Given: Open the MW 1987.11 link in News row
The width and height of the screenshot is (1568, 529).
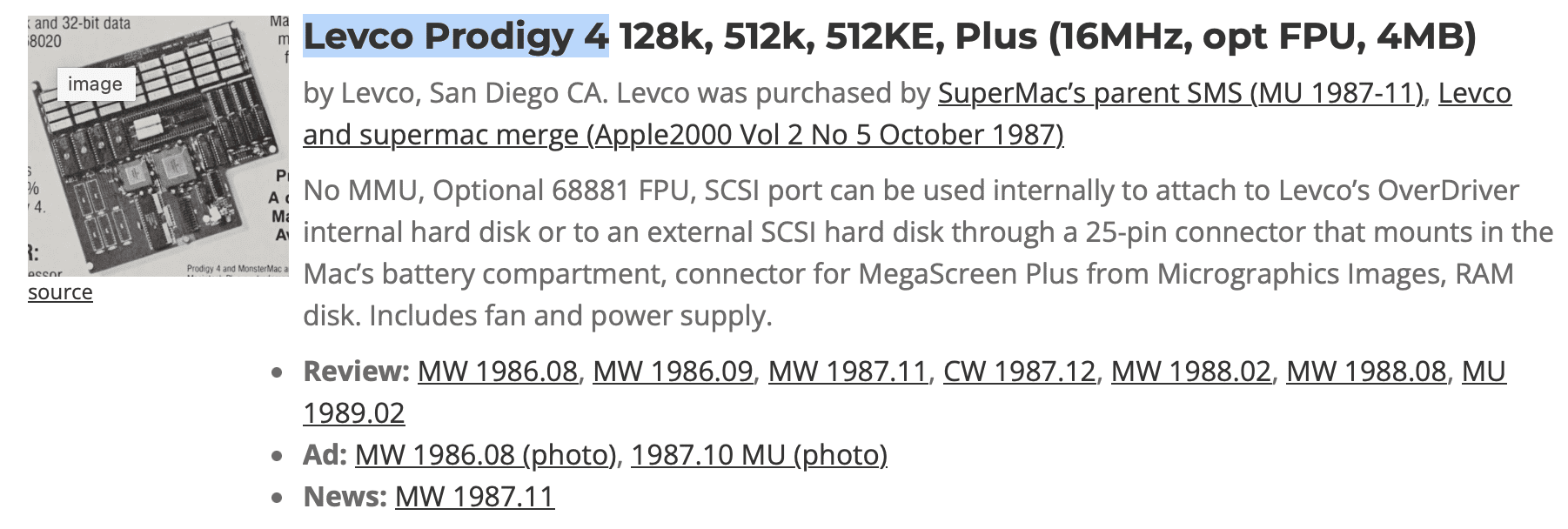Looking at the screenshot, I should [474, 497].
